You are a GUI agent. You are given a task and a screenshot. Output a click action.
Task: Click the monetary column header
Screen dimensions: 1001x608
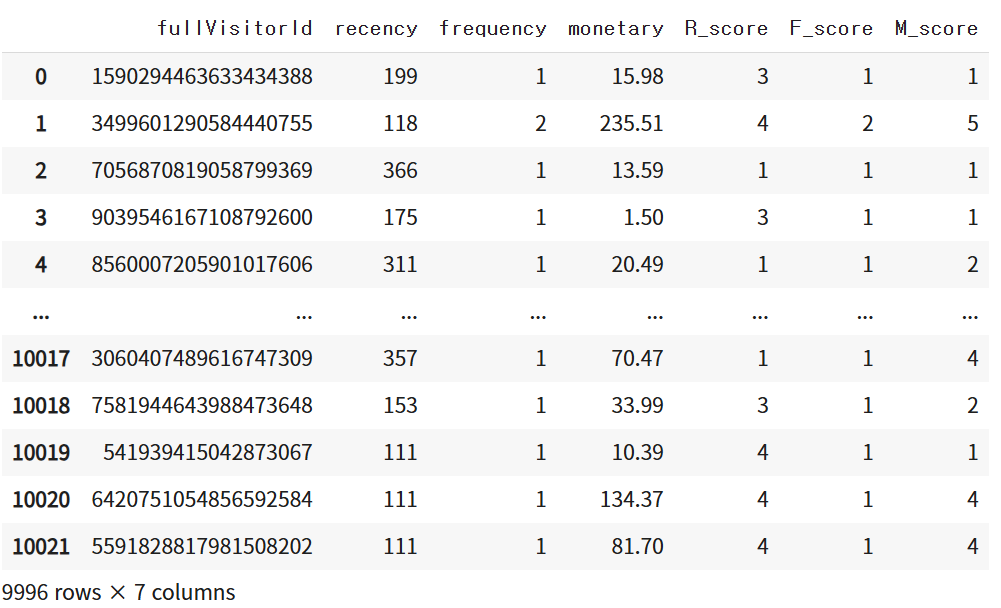pos(615,29)
